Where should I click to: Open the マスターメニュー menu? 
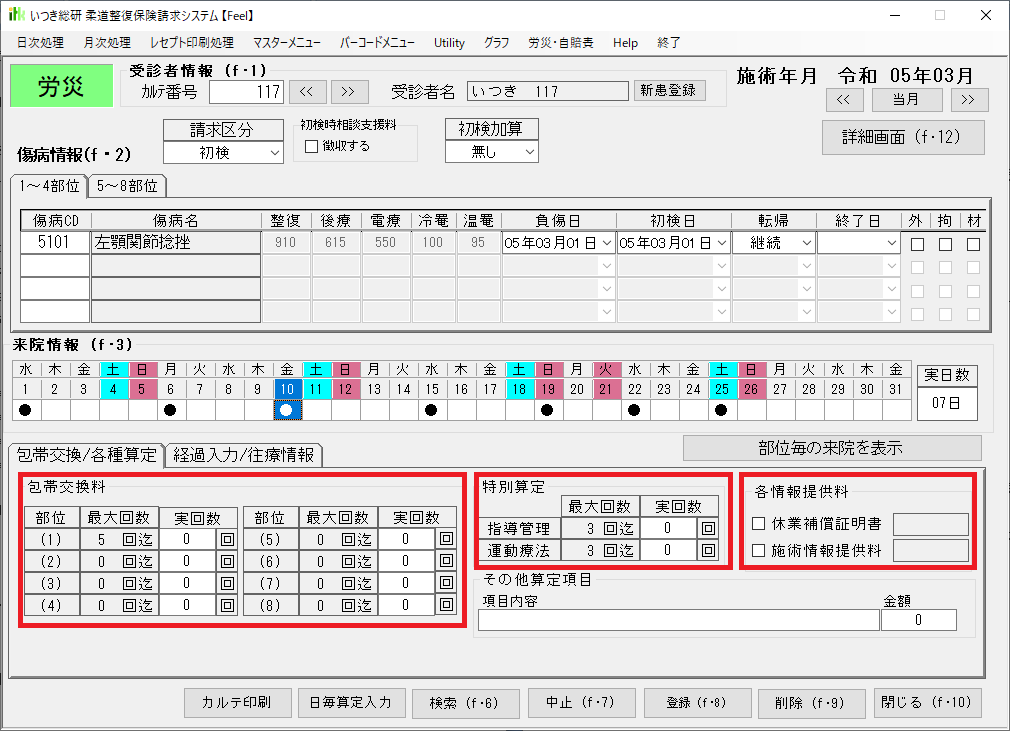click(x=286, y=43)
